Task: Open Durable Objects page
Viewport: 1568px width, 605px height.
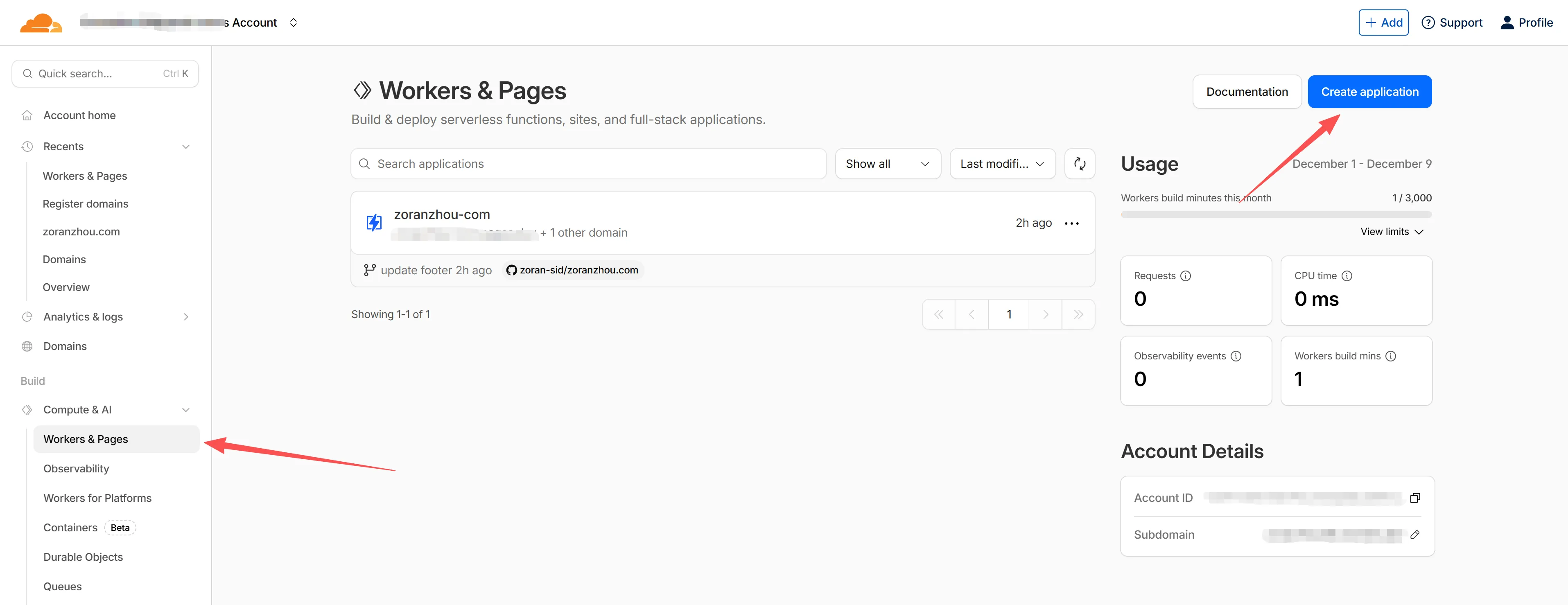Action: click(83, 558)
